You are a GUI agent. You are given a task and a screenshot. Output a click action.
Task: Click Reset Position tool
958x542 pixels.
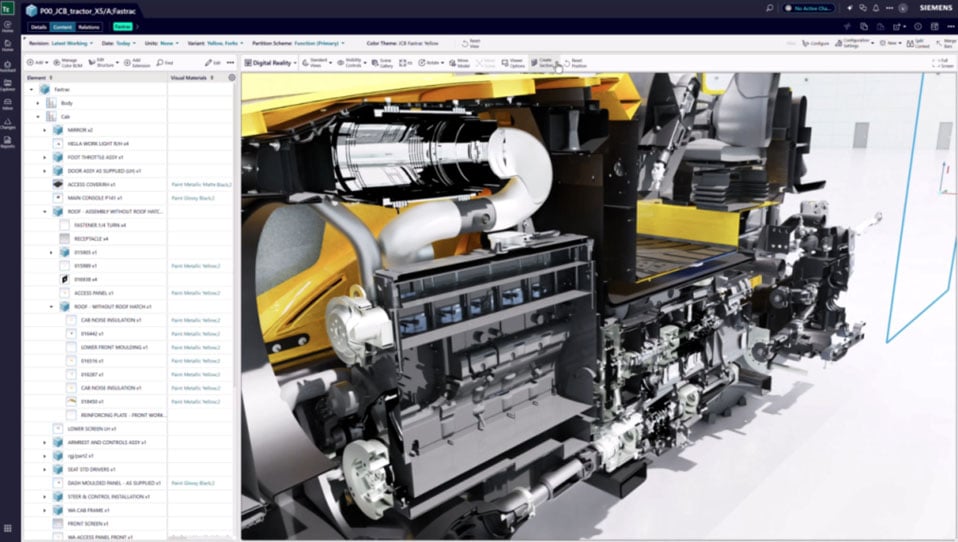point(576,62)
